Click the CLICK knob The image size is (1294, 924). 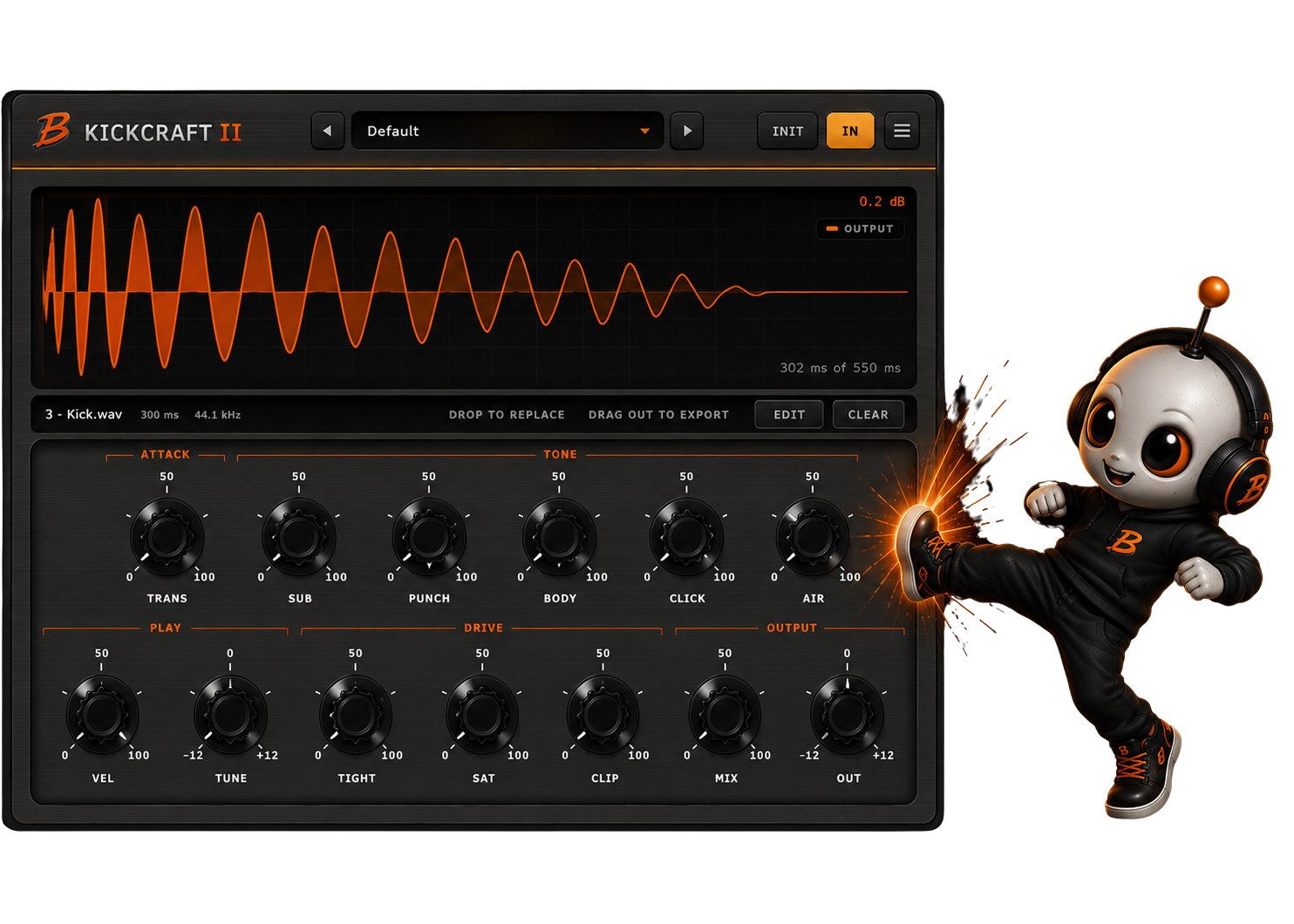tap(687, 537)
